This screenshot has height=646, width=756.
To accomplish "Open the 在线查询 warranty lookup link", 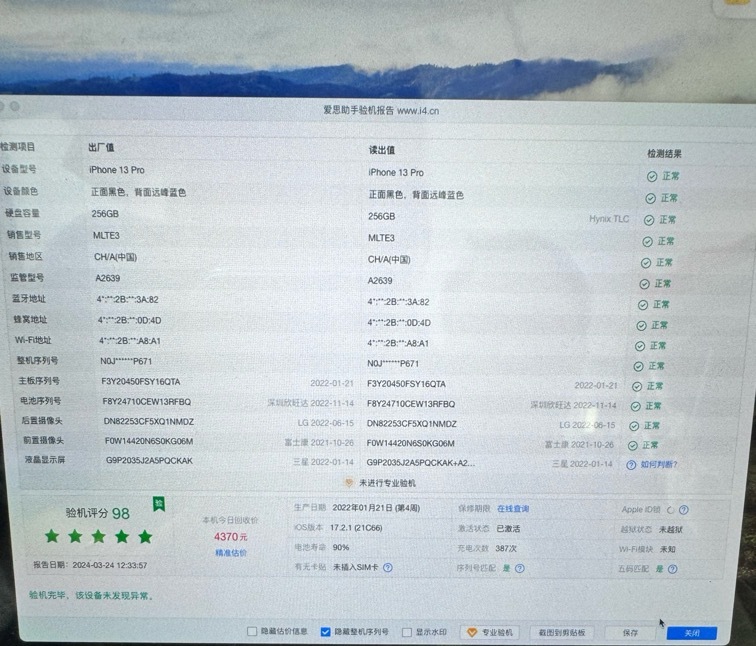I will 513,509.
